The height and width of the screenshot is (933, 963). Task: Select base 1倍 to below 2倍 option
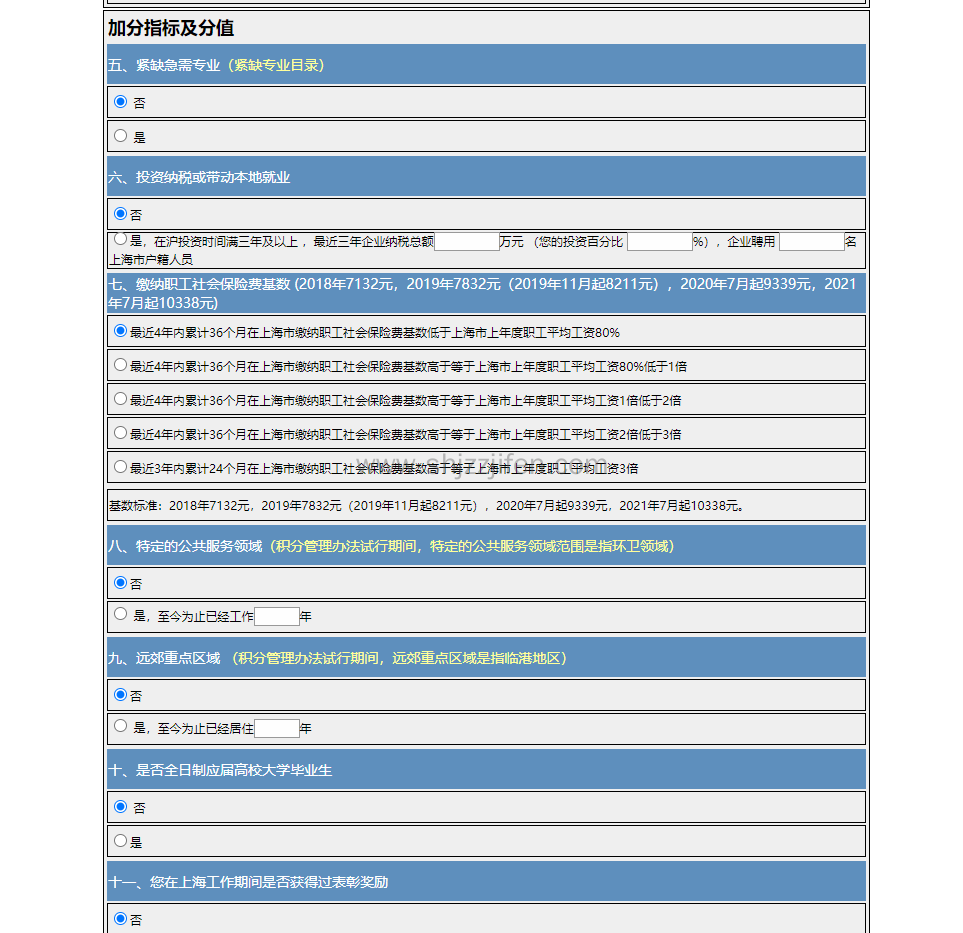(x=121, y=399)
